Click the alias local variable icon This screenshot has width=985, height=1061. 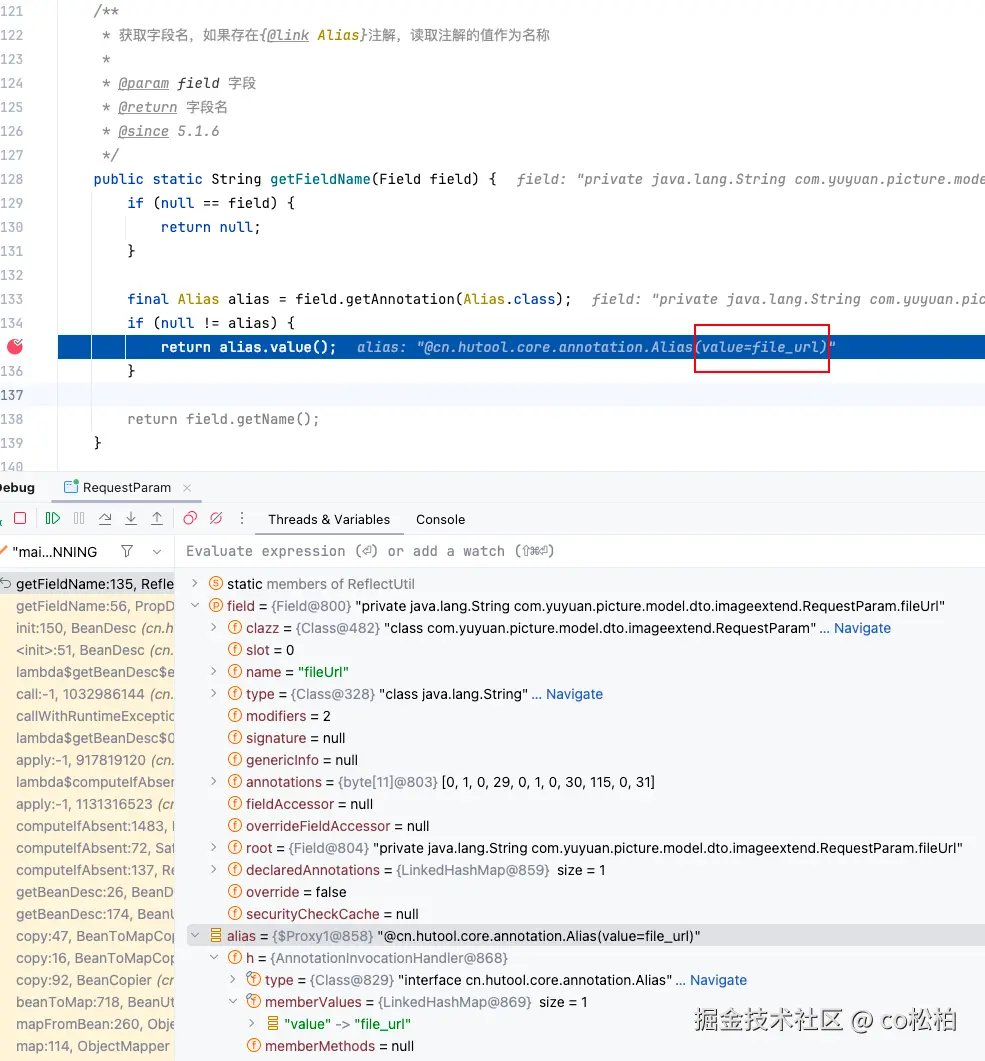(x=216, y=936)
